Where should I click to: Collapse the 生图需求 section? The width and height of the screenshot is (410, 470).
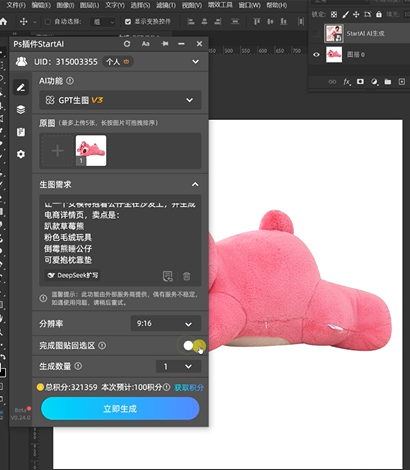pos(195,184)
